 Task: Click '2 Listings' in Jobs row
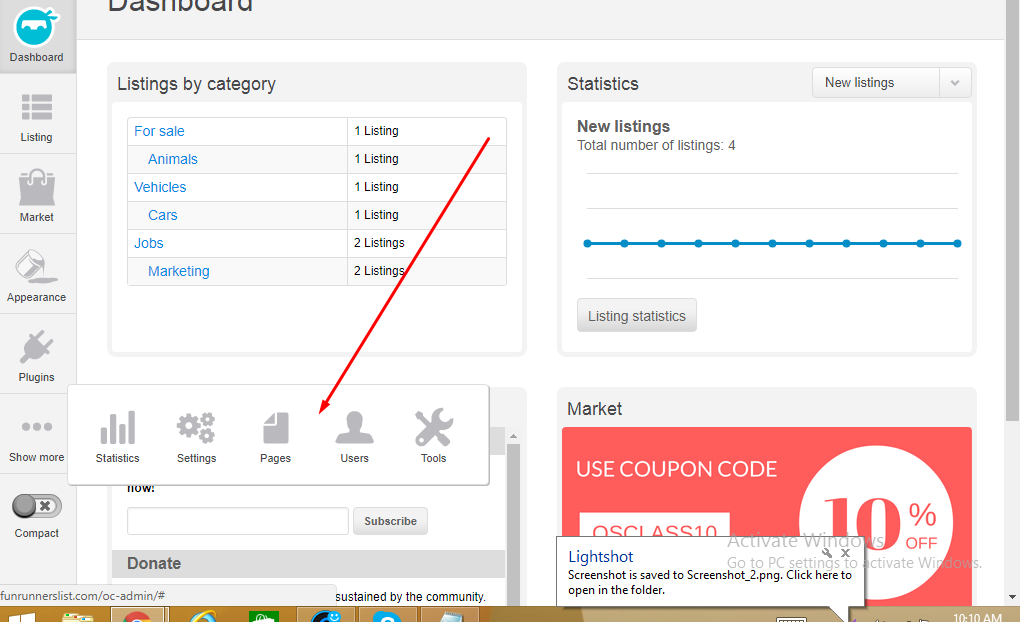(379, 243)
